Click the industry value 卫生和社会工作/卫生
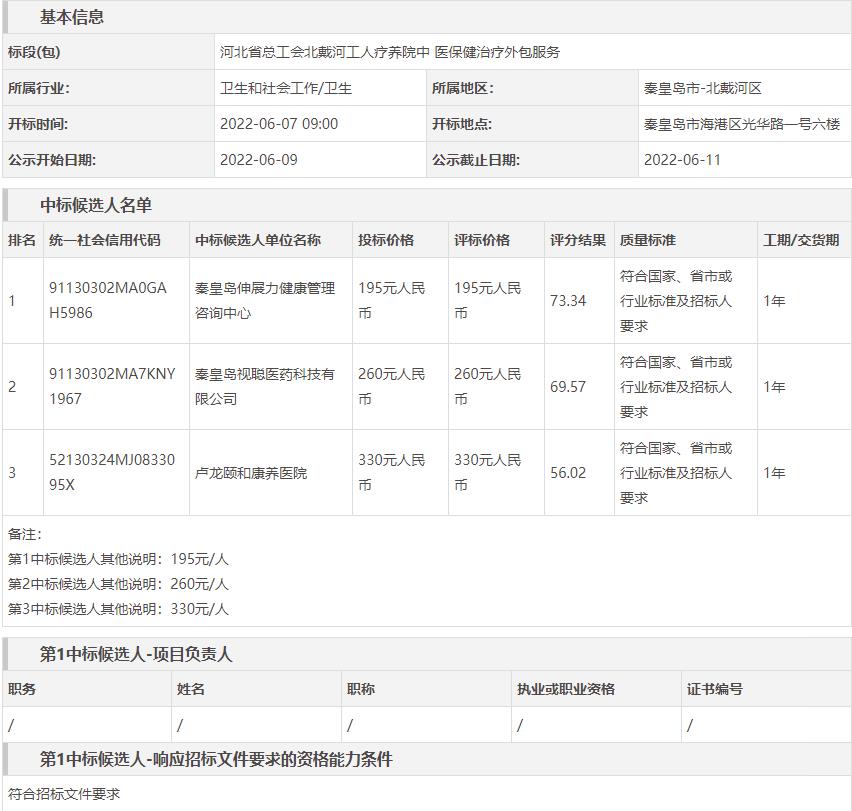The height and width of the screenshot is (811, 852). click(x=286, y=88)
